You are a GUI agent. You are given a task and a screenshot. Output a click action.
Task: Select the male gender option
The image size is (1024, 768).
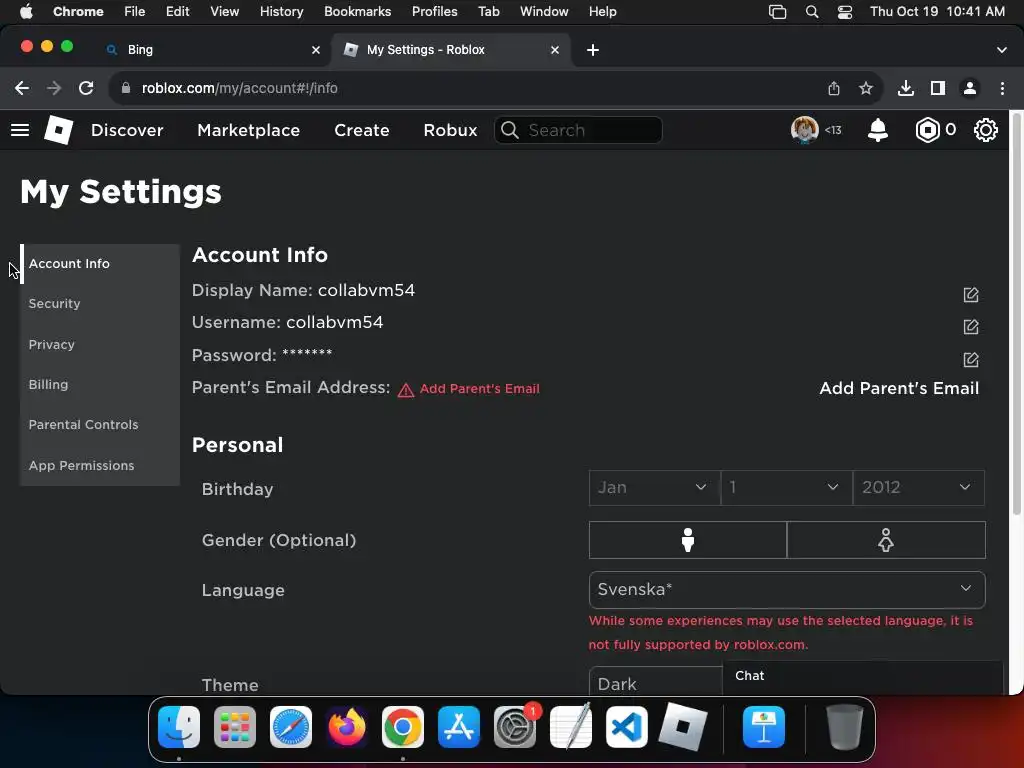click(x=688, y=540)
